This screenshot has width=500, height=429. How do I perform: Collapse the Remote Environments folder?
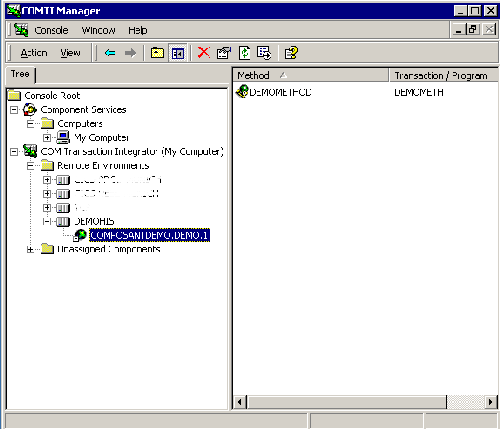(x=30, y=166)
